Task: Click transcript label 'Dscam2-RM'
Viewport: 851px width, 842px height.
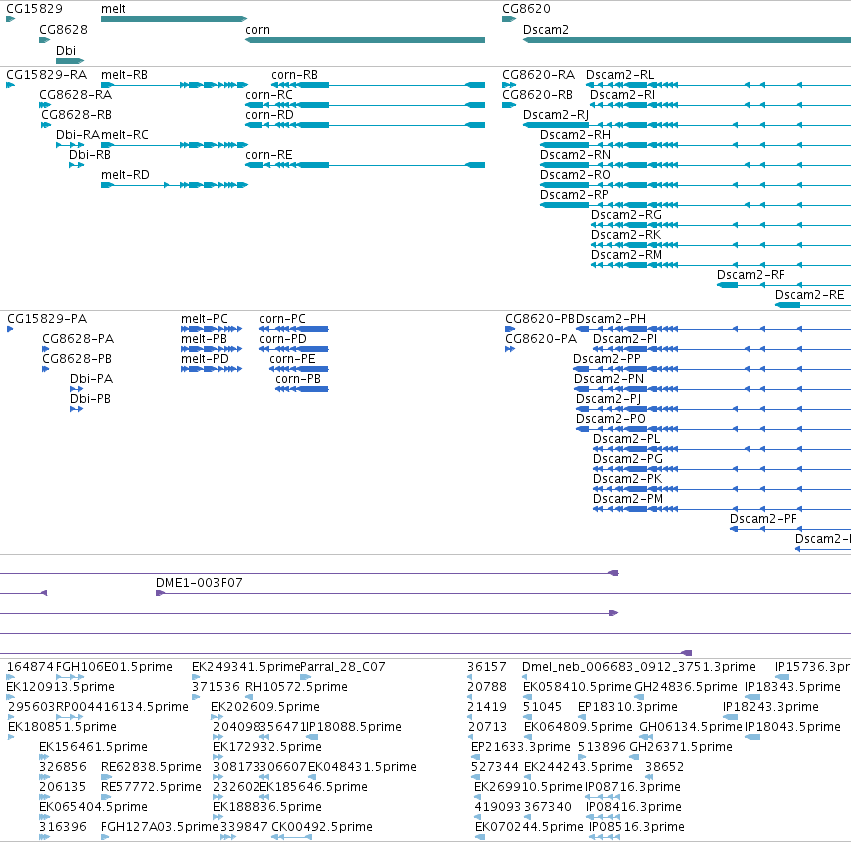Action: (626, 255)
